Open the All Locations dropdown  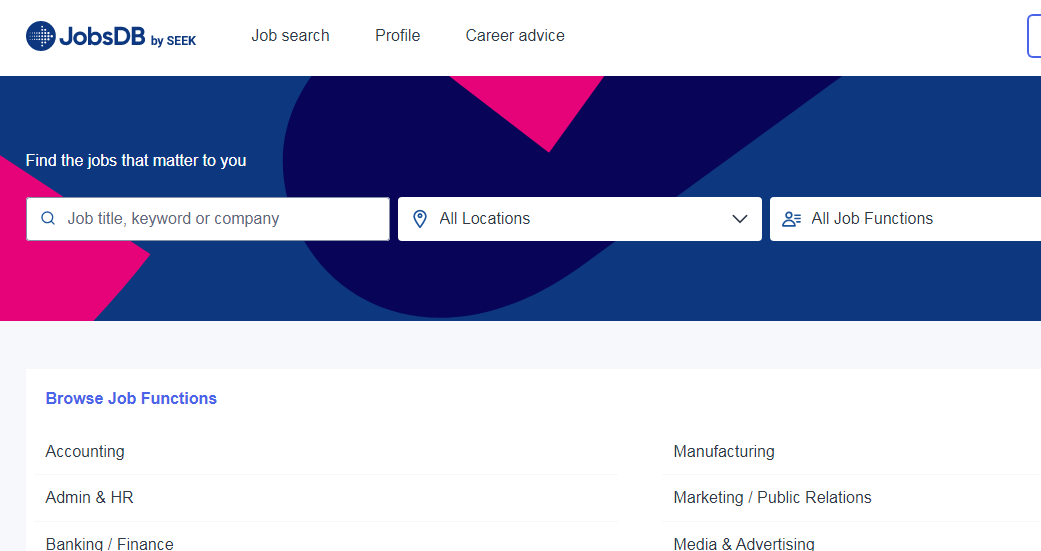[x=580, y=219]
